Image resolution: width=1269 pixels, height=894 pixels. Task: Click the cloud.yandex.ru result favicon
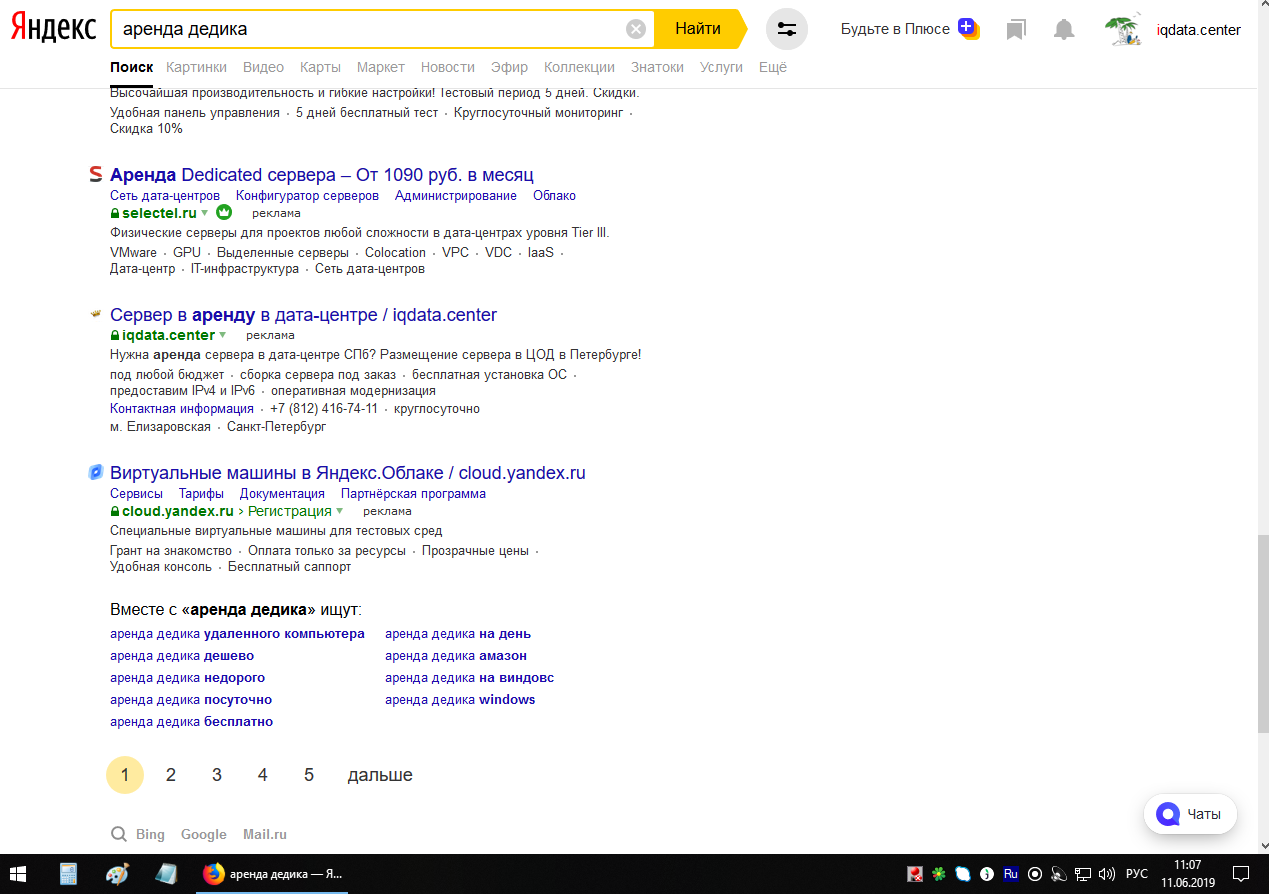click(95, 472)
